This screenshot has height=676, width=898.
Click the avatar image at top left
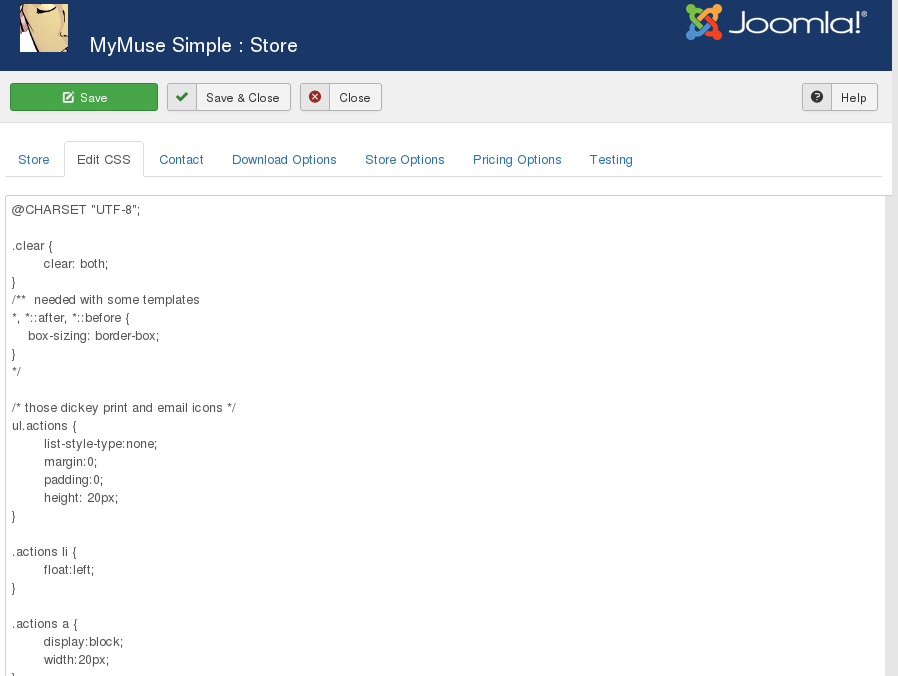click(x=44, y=28)
